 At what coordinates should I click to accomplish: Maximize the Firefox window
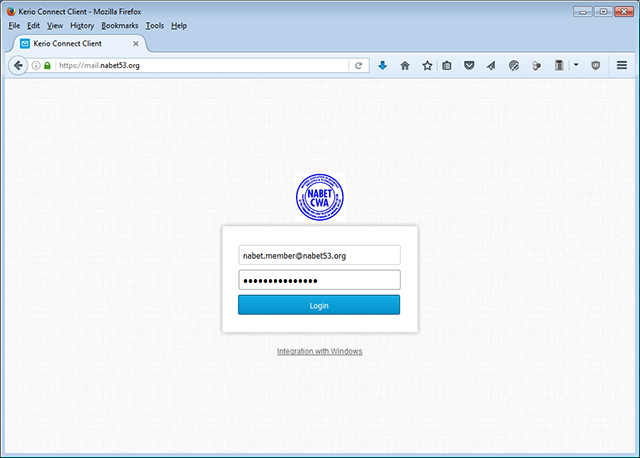(x=603, y=11)
